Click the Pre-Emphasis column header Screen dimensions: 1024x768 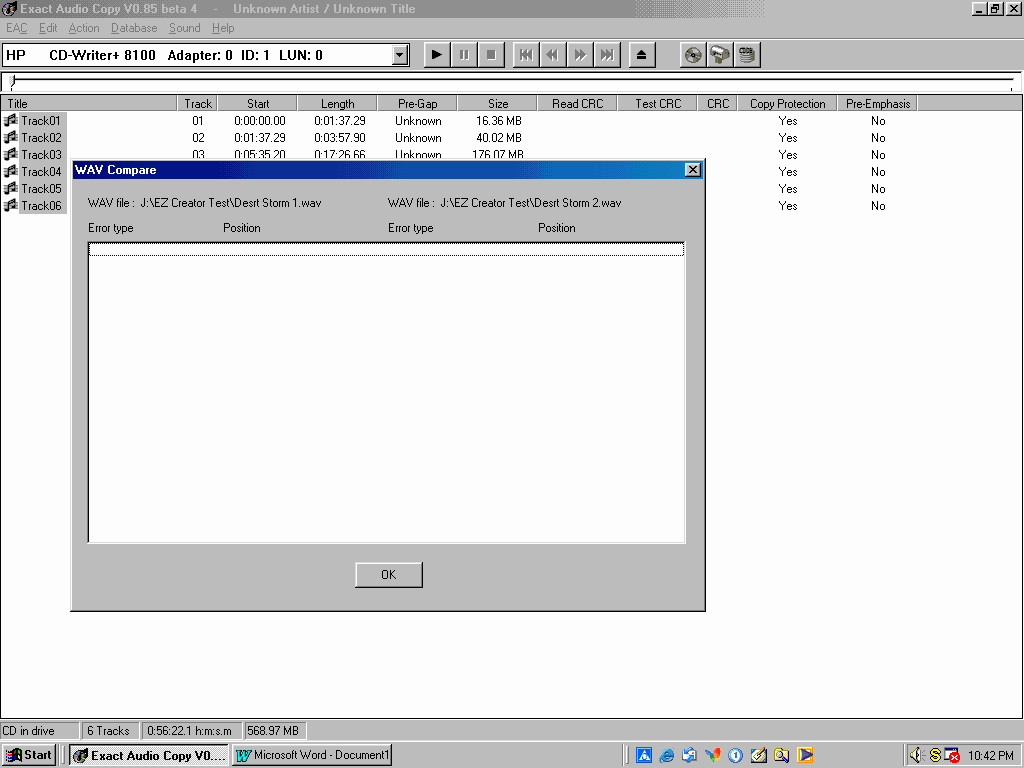(x=878, y=103)
